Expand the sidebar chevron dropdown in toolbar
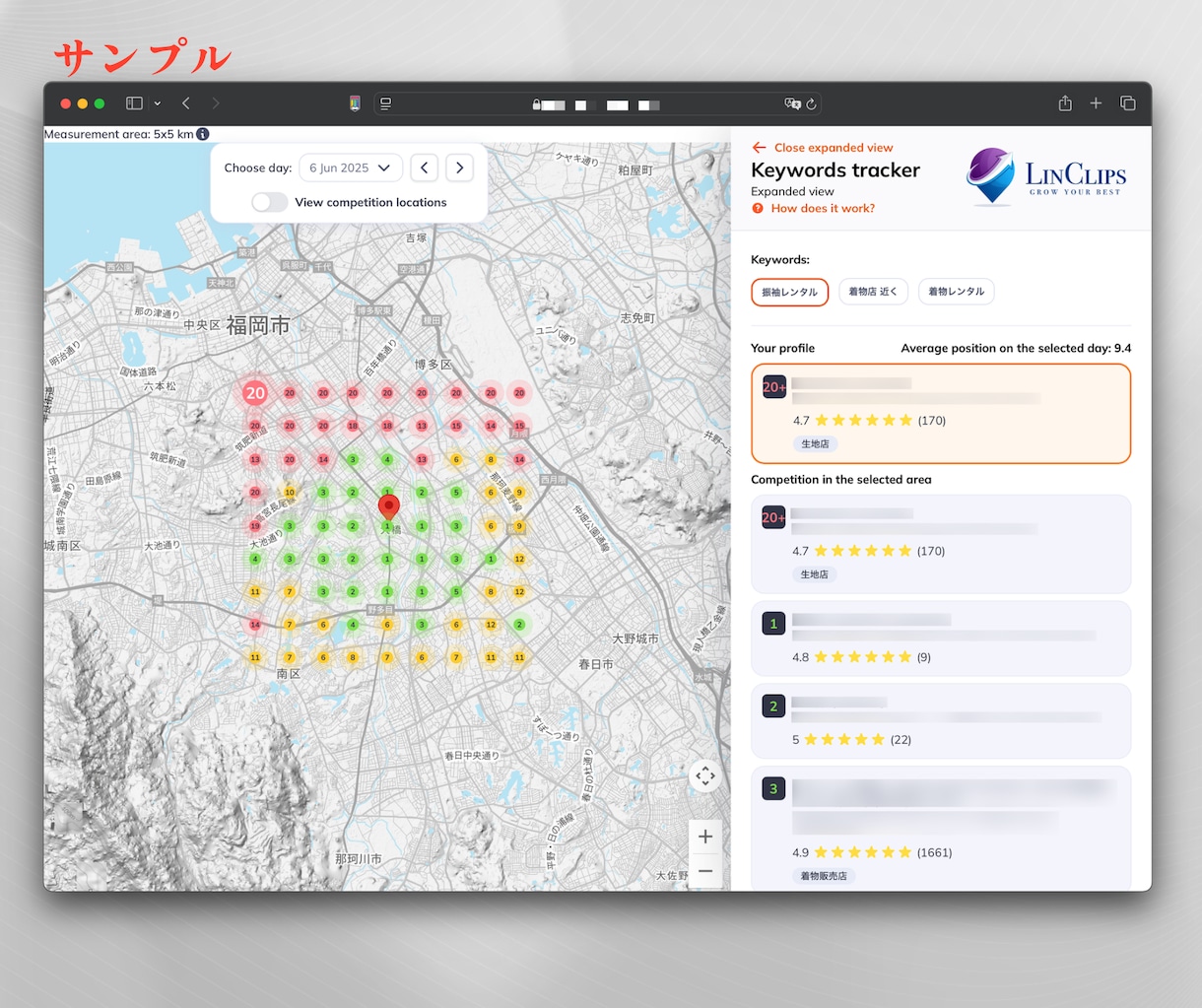Screen dimensions: 1202x1008 [158, 103]
